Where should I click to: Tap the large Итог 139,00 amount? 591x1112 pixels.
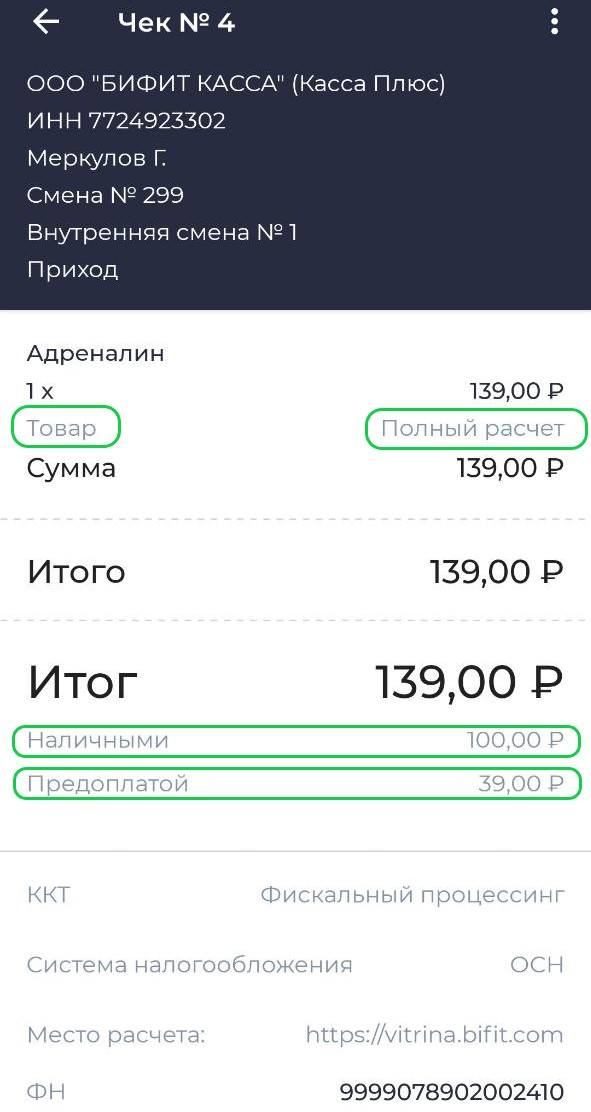[468, 682]
